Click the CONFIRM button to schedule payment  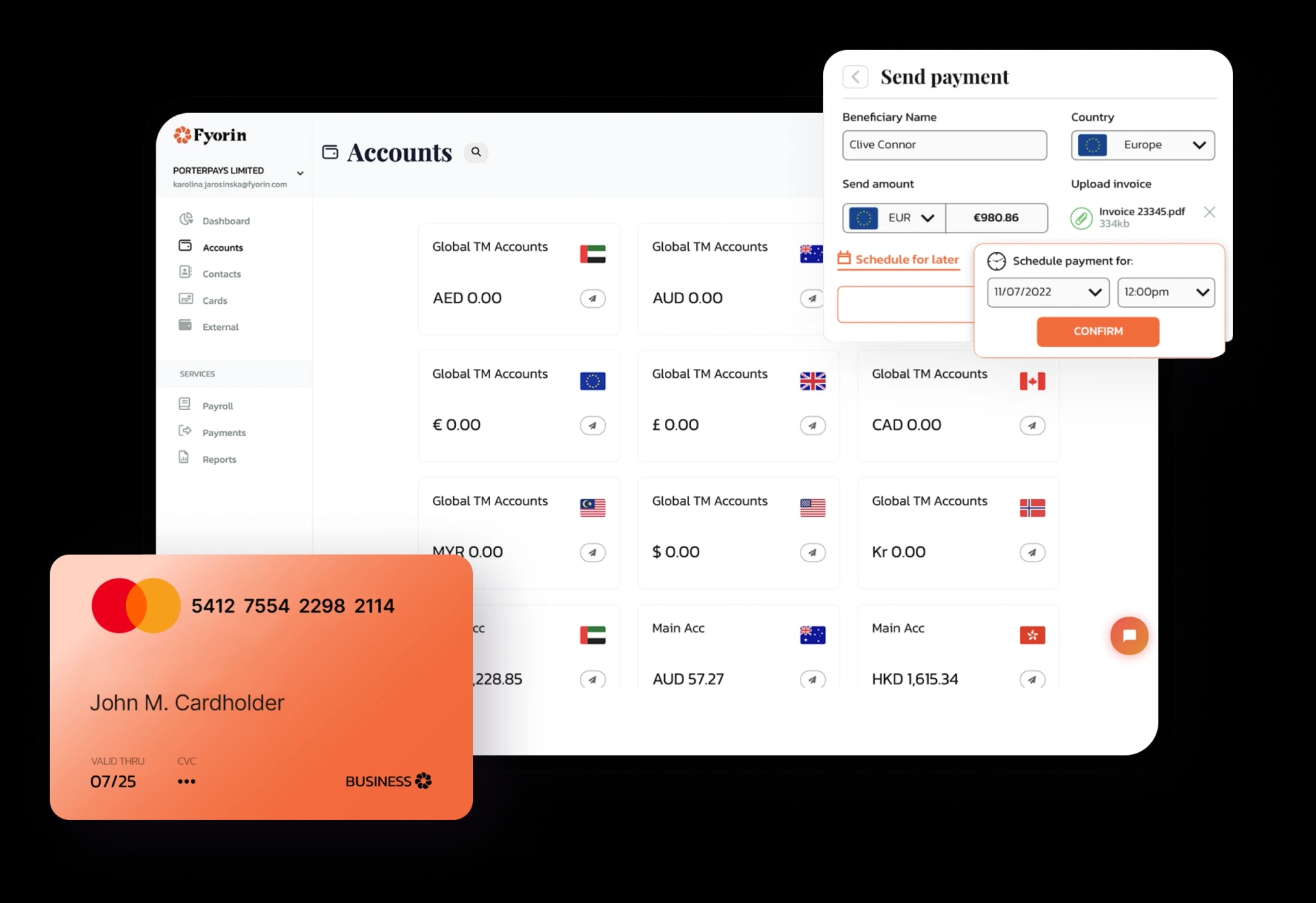pos(1097,331)
